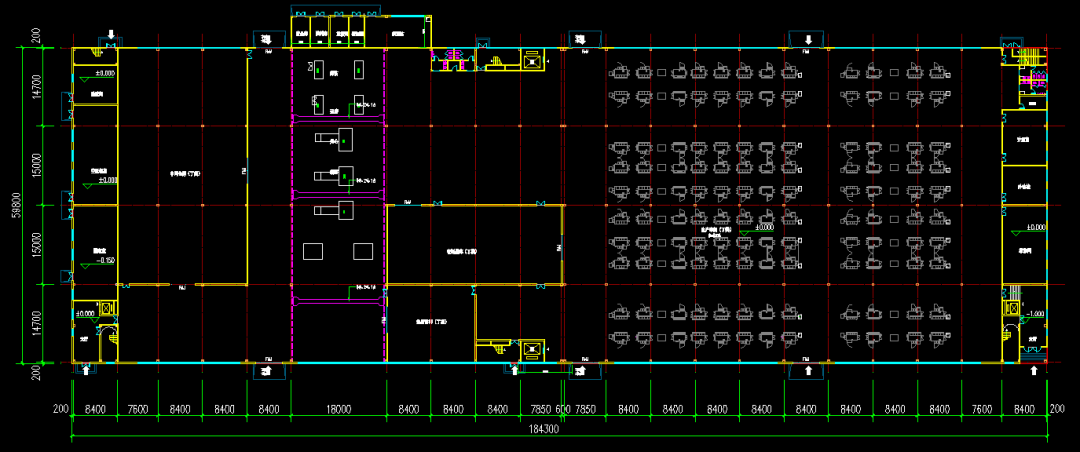This screenshot has width=1080, height=452.
Task: Click the upper-left 14700 vertical dimension
Action: 36,86
